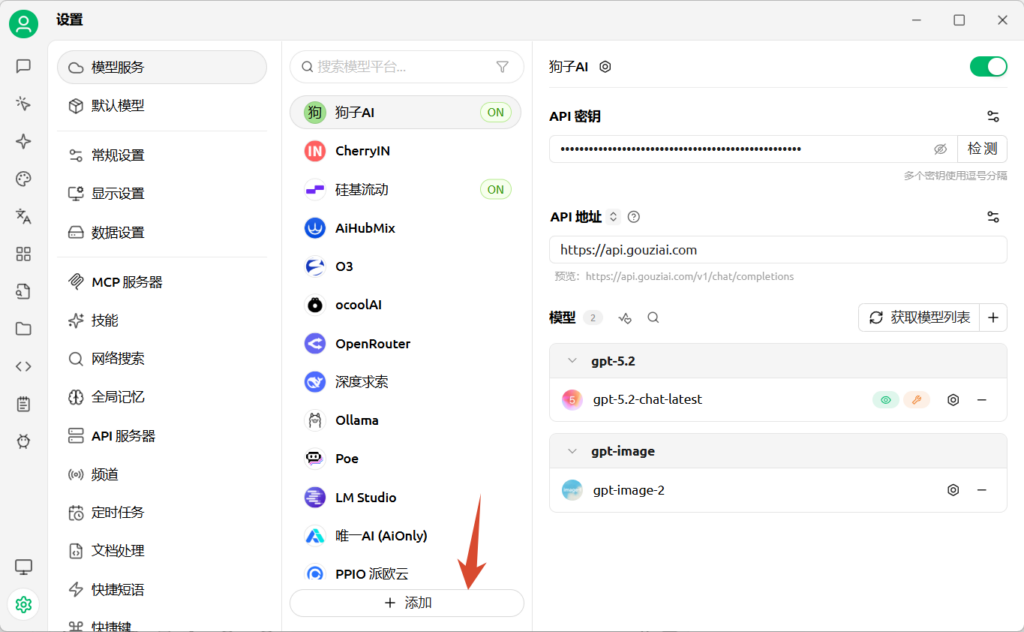1024x632 pixels.
Task: Select the Ollama provider
Action: [x=406, y=420]
